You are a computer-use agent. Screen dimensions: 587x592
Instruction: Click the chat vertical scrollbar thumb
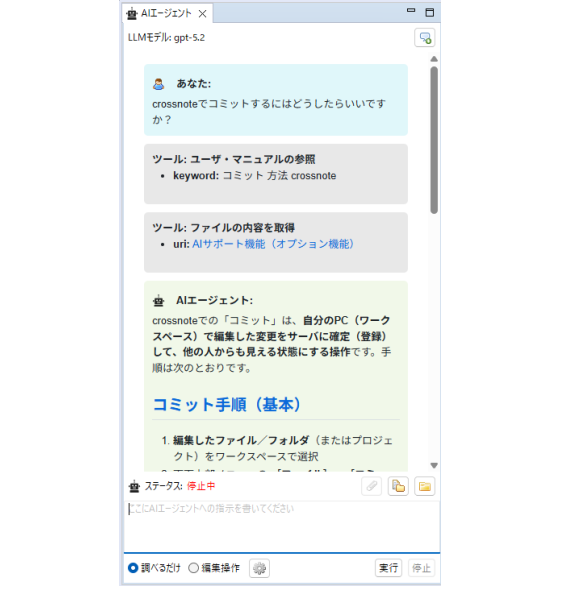point(434,140)
